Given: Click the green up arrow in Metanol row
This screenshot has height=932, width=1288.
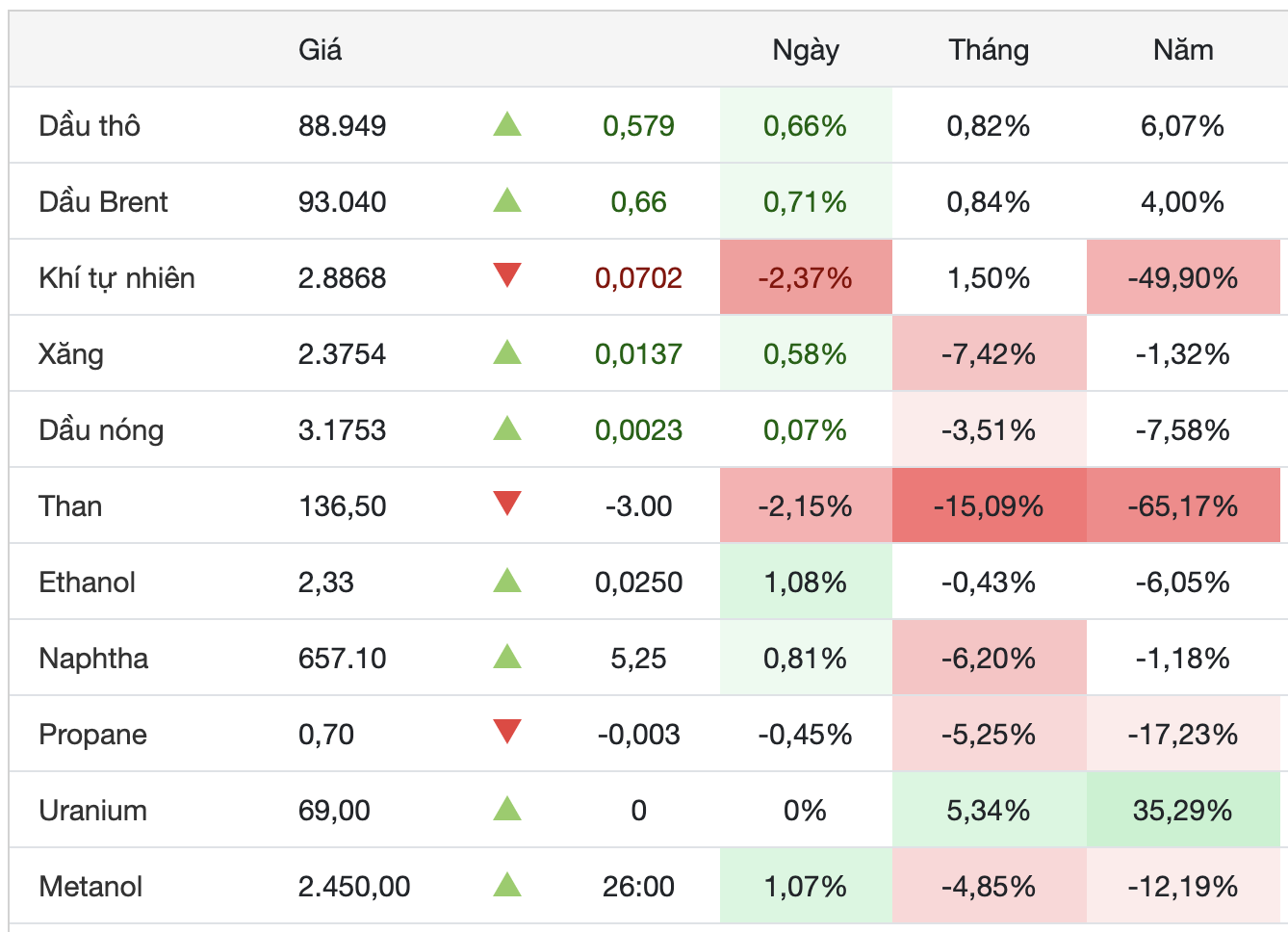Looking at the screenshot, I should pos(507,884).
